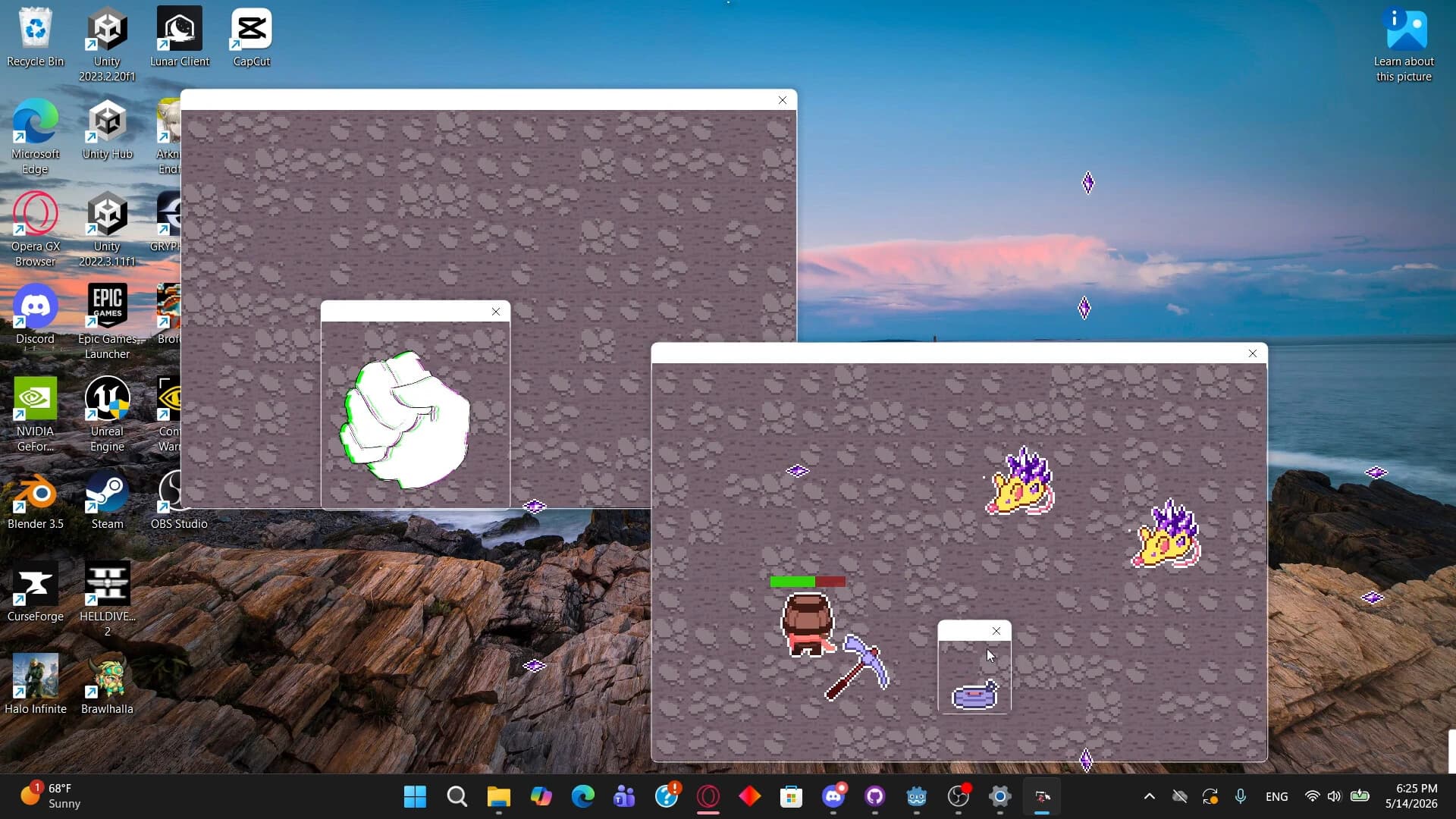
Task: Close the main game window with the player
Action: coord(1253,353)
